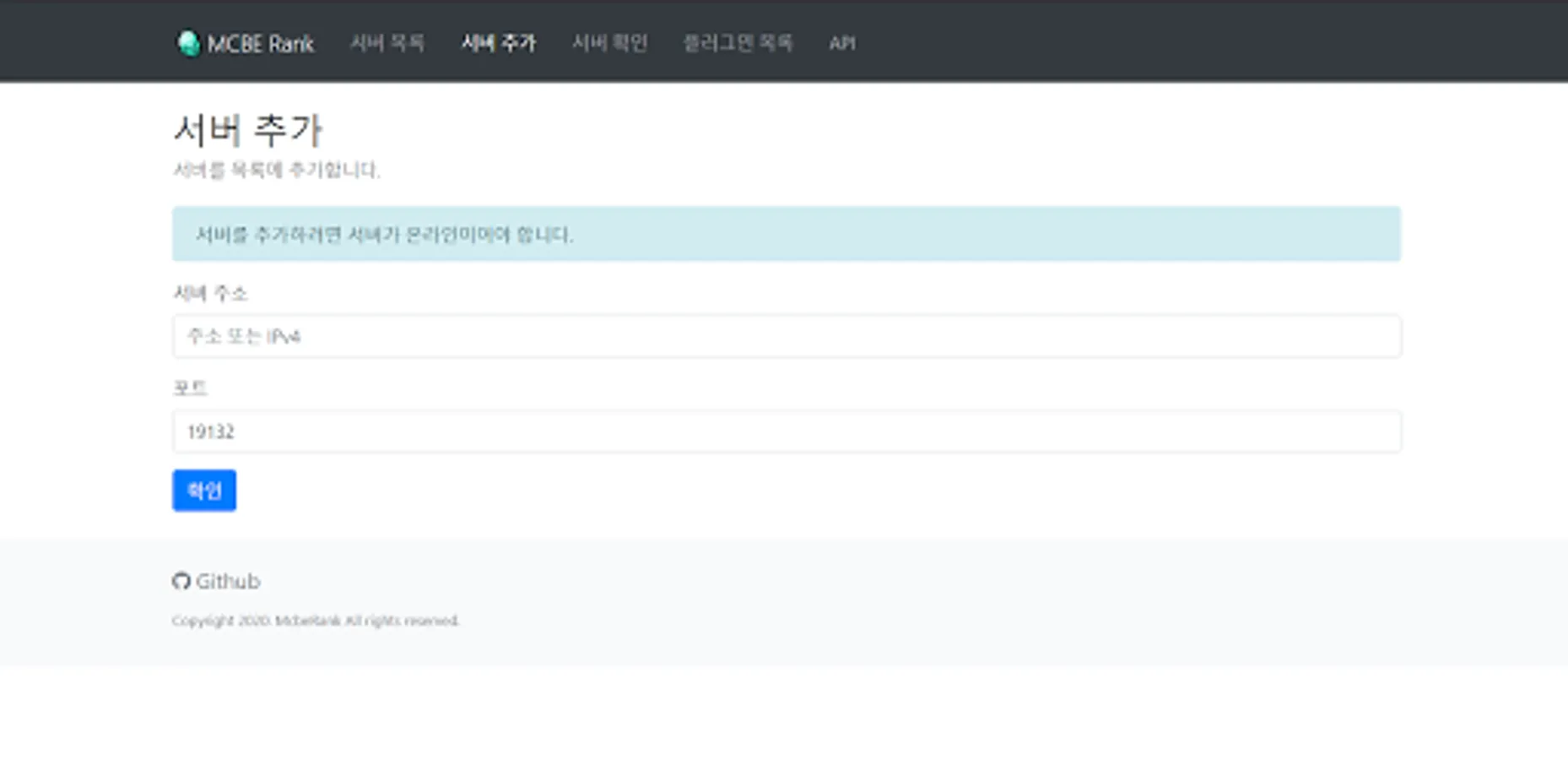Click the 서버 추가 page heading

point(251,128)
